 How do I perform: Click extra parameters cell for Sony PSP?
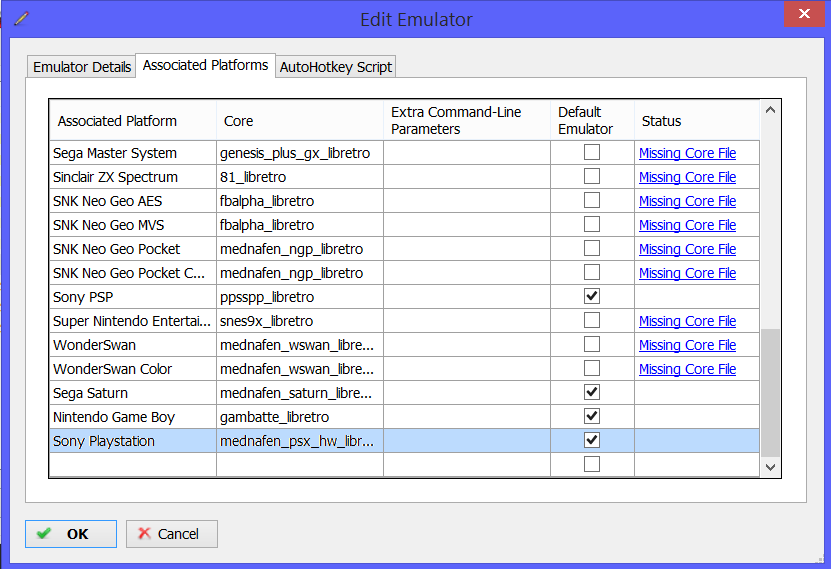pyautogui.click(x=467, y=297)
